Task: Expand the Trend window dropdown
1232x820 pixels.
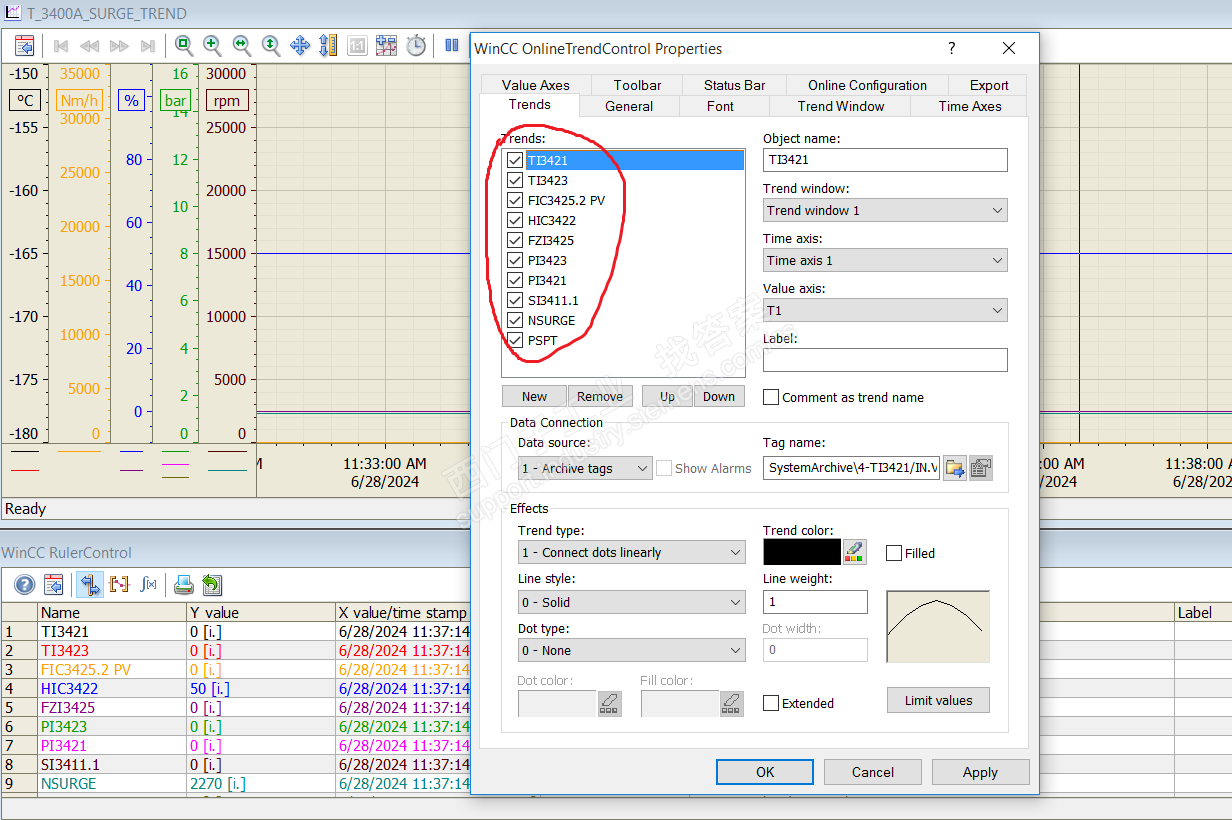Action: click(x=885, y=210)
